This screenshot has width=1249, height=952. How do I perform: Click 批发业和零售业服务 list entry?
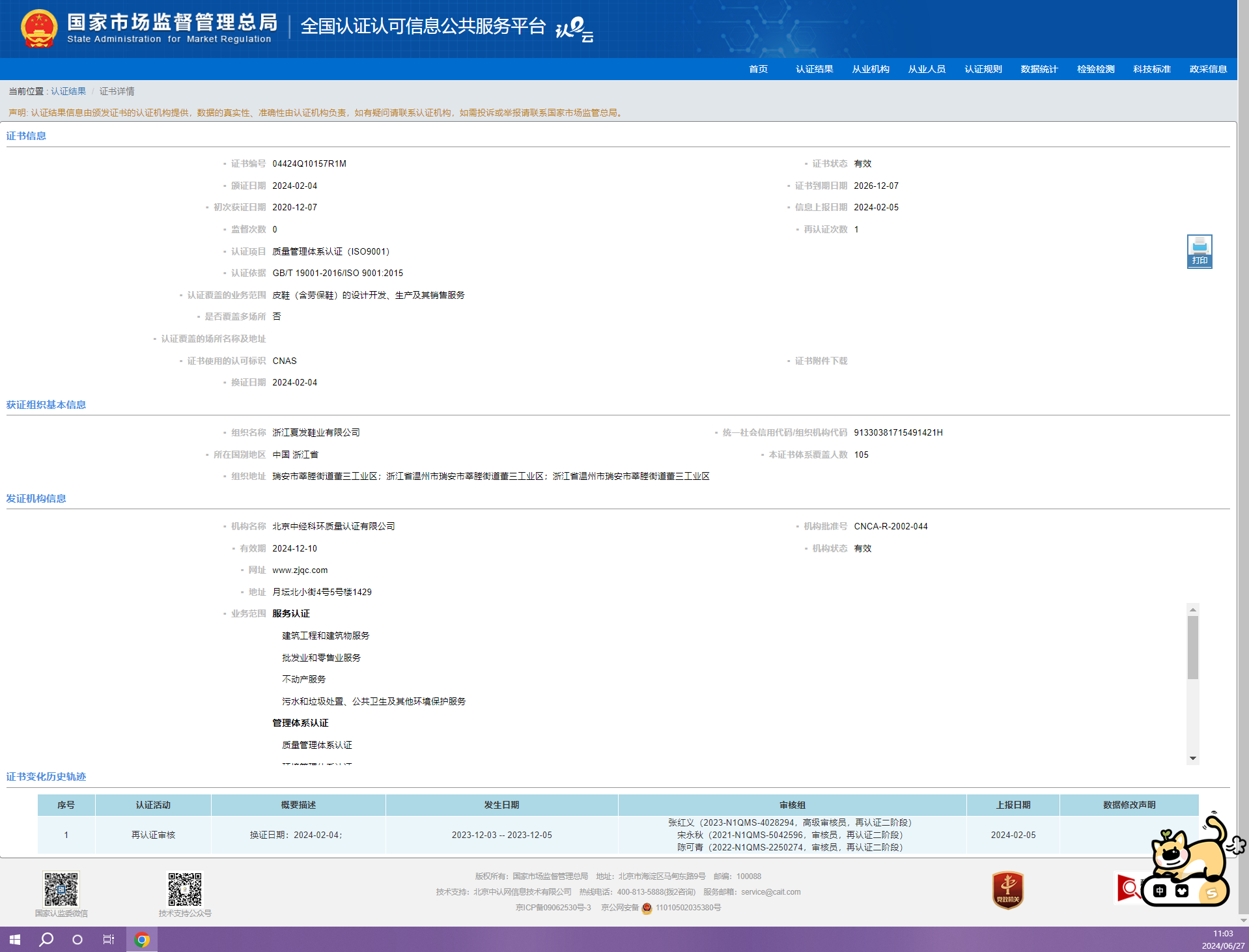(321, 658)
